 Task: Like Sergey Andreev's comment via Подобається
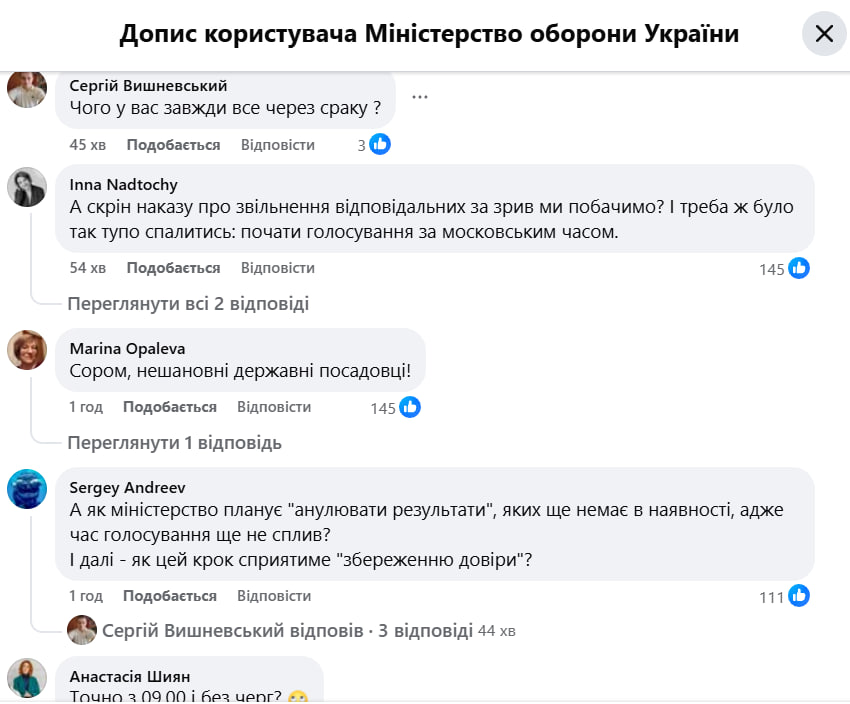coord(169,596)
